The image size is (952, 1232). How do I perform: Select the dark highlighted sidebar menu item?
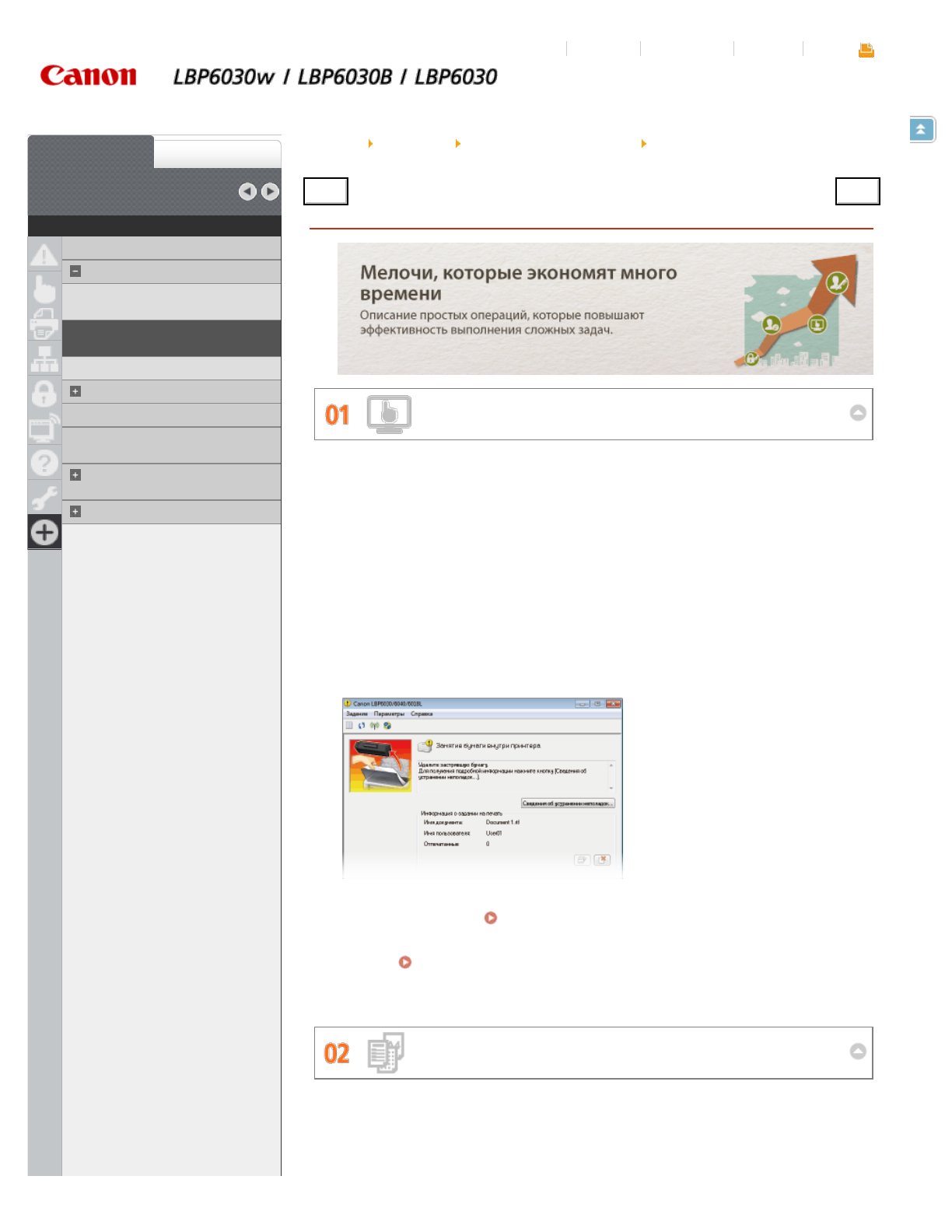pyautogui.click(x=171, y=338)
